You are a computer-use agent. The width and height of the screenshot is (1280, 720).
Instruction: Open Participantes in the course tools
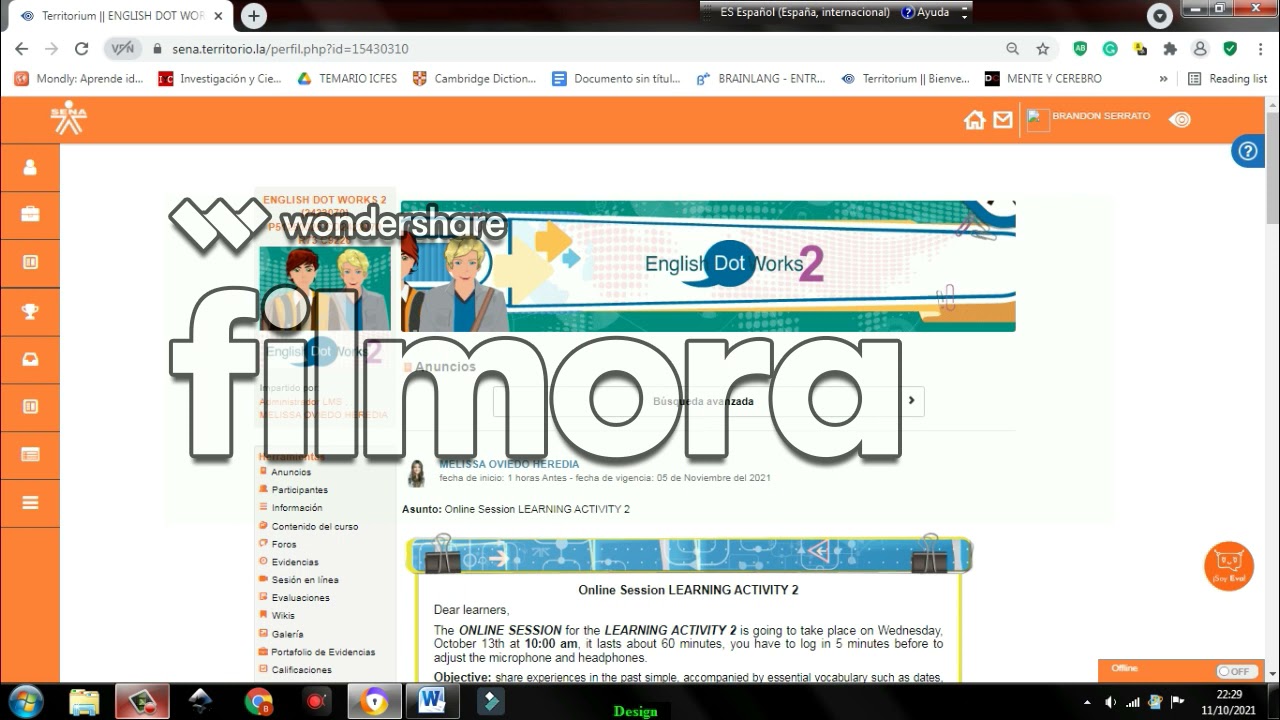pos(300,490)
